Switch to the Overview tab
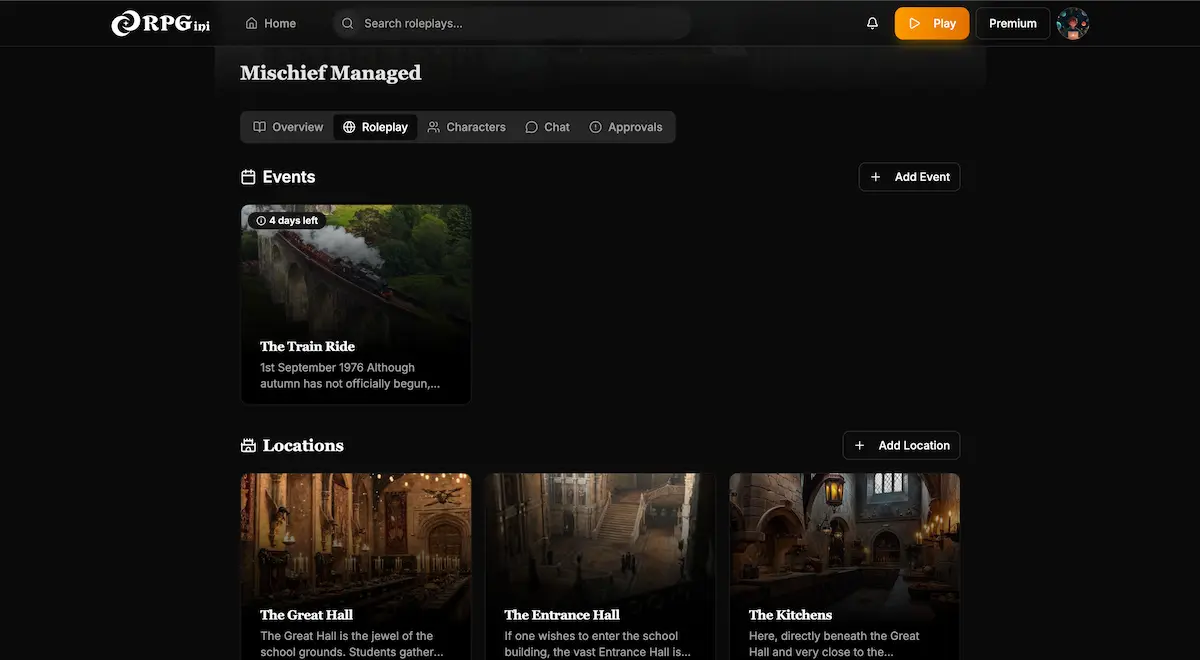 (288, 127)
